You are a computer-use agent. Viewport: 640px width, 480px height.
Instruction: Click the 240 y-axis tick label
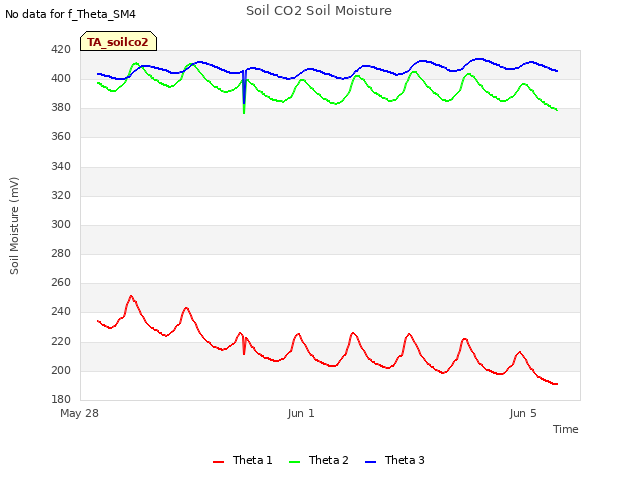pos(61,312)
